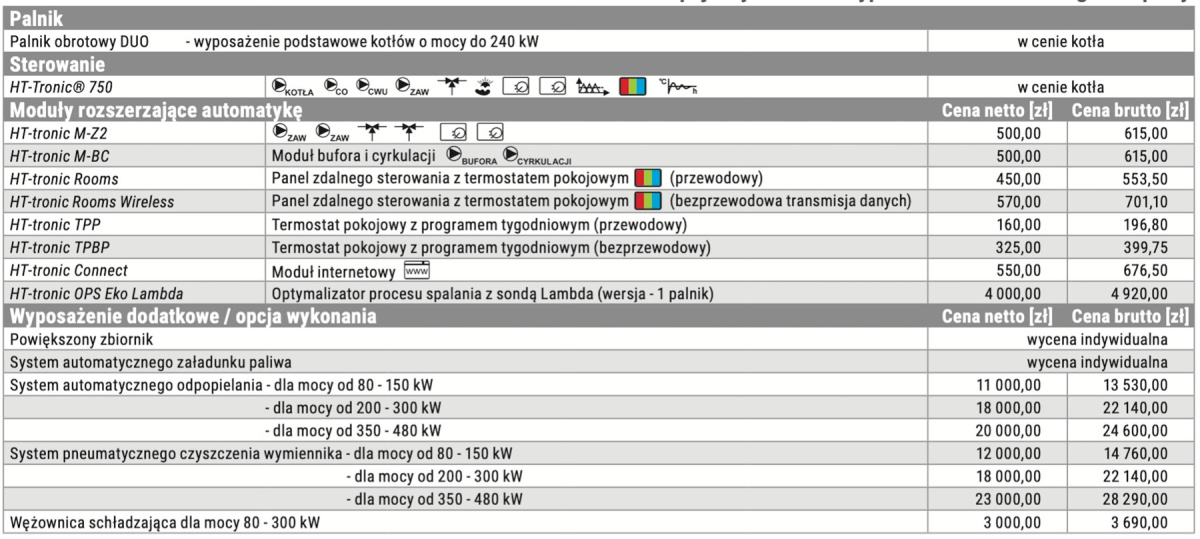
Task: Click the net price 20 000,00
Action: click(x=1009, y=430)
